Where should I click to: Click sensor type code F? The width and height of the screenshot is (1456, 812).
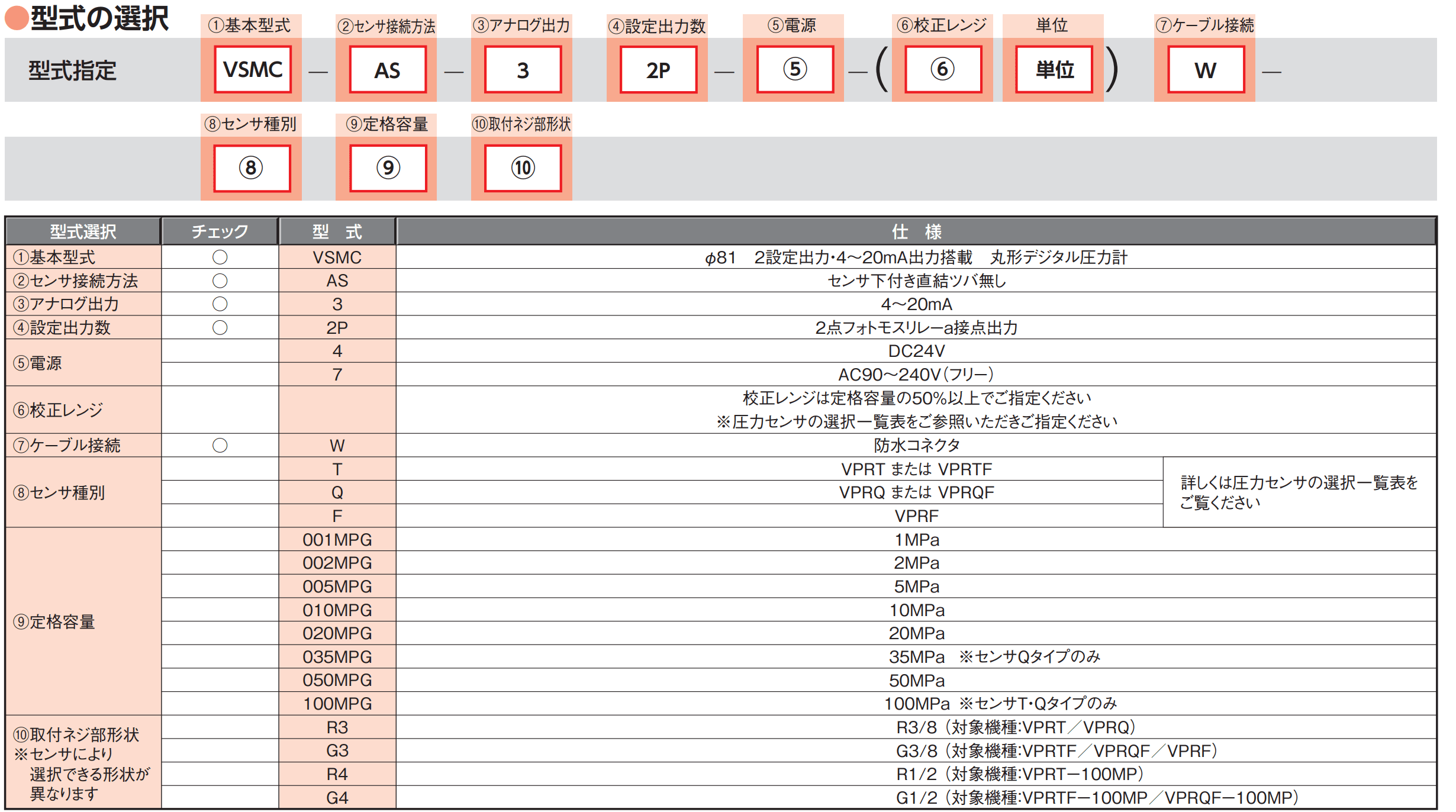coord(337,516)
